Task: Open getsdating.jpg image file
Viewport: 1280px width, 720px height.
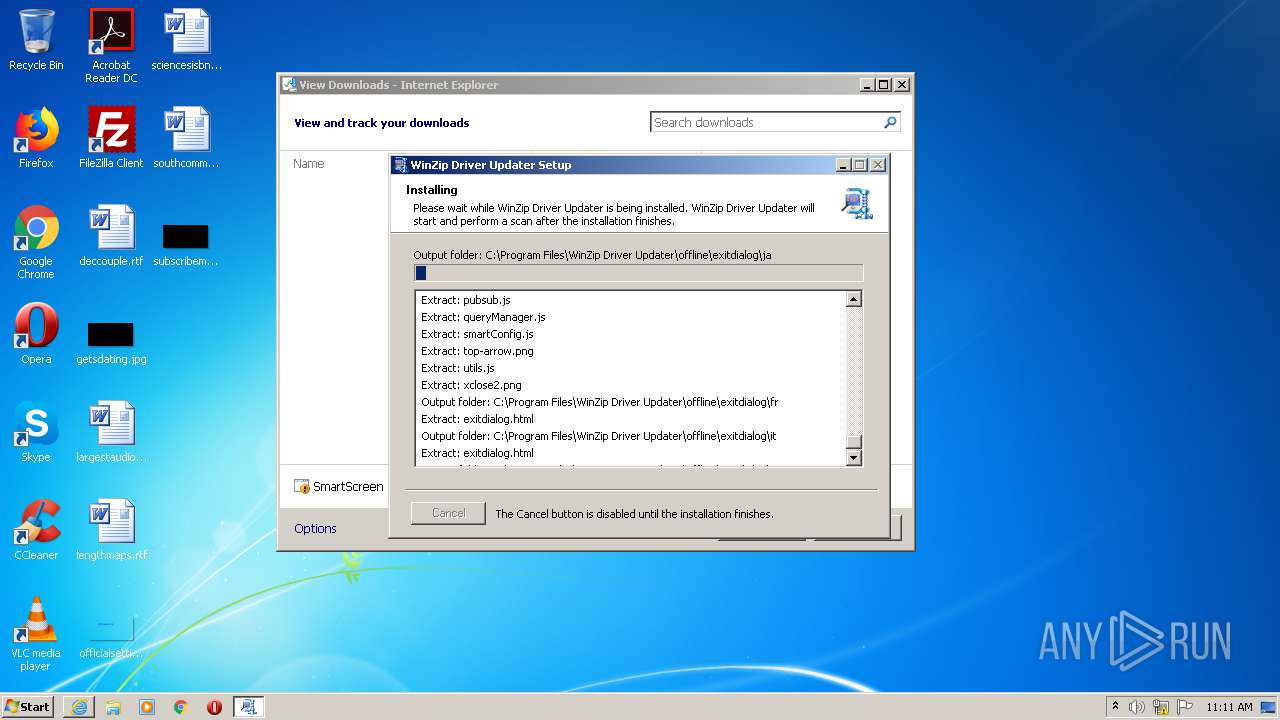Action: coord(111,342)
